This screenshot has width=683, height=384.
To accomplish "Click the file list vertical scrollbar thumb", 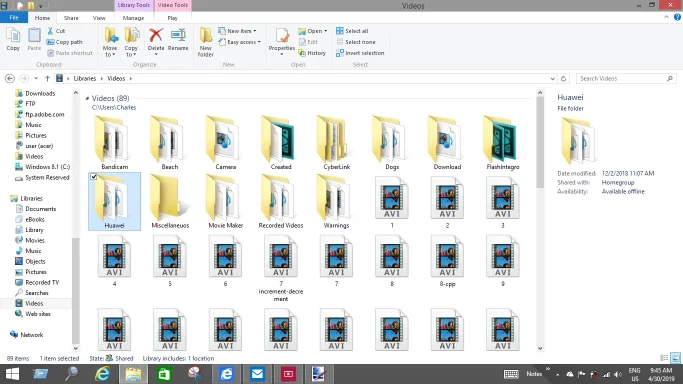I will (540, 142).
